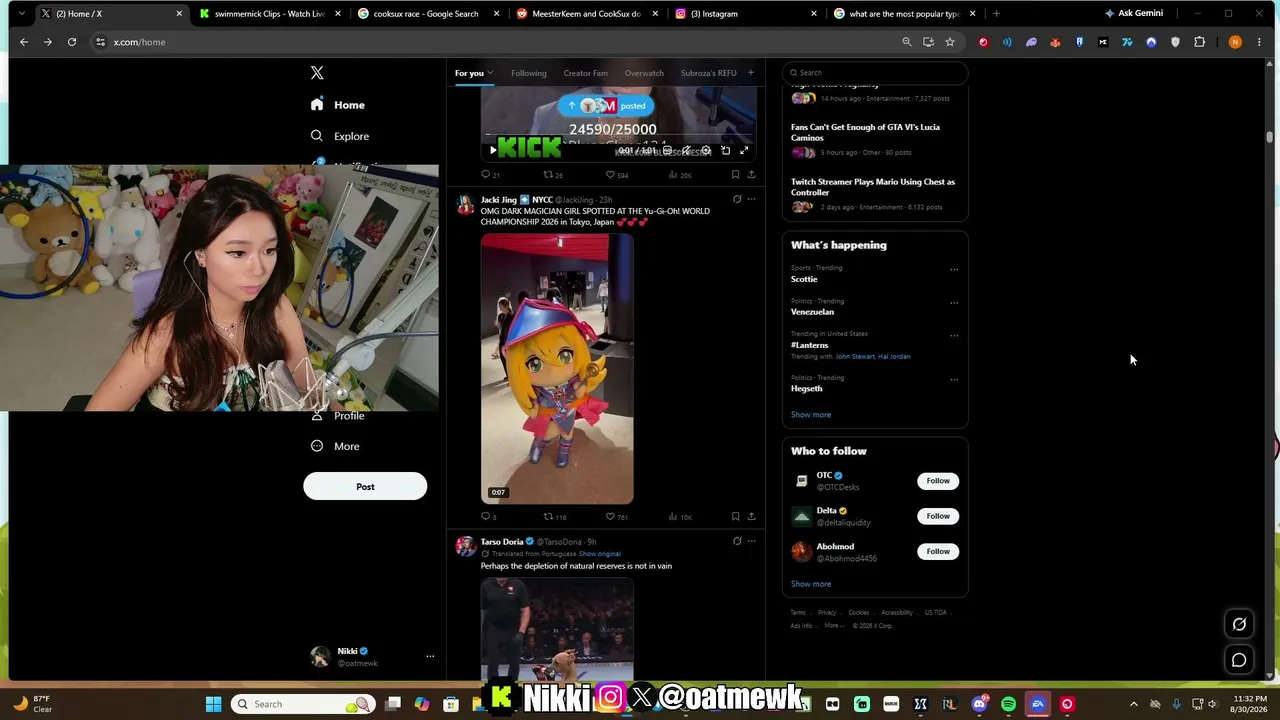Switch to the Creator Fam tab
Viewport: 1280px width, 720px height.
click(x=585, y=73)
